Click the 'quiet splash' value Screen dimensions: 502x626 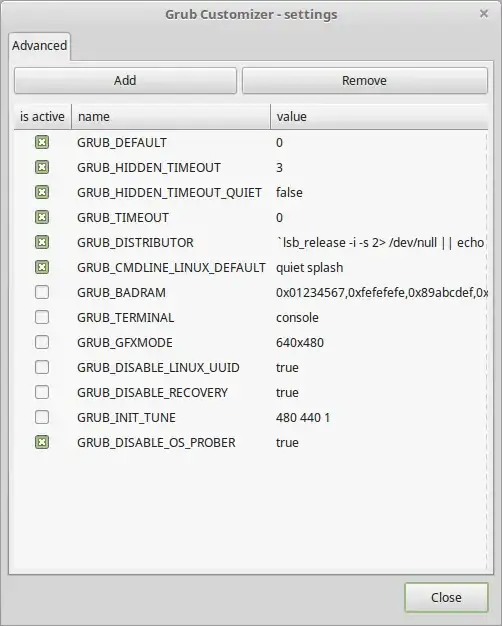point(310,268)
